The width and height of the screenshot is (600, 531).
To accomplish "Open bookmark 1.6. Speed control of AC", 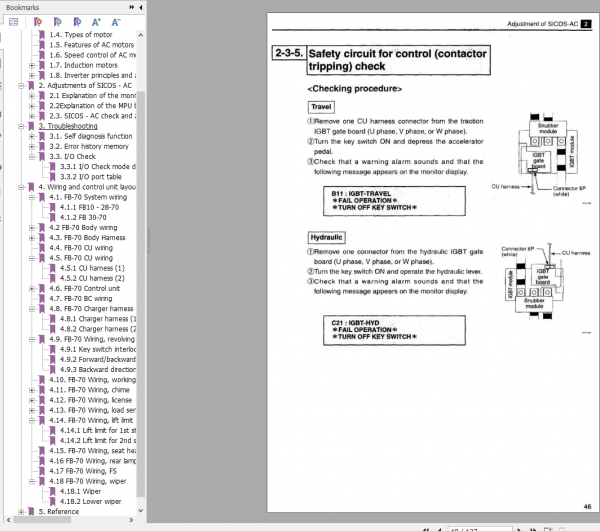I will tap(92, 55).
